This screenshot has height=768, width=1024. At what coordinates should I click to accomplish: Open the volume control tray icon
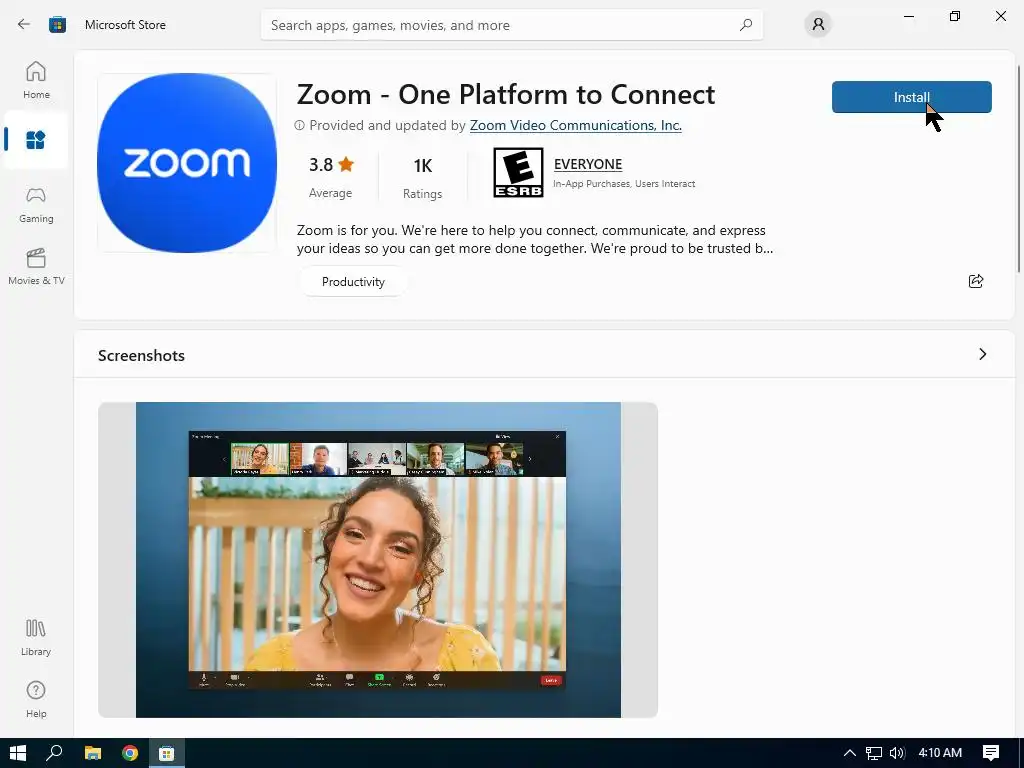tap(897, 753)
